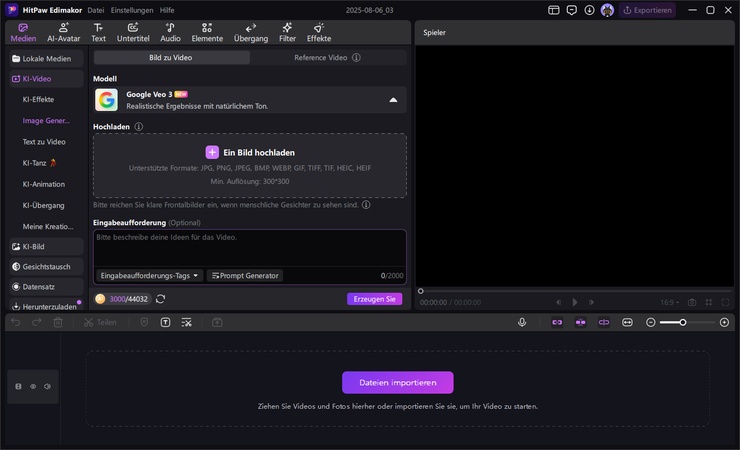
Task: Open Gesichtstausch in sidebar
Action: tap(46, 267)
